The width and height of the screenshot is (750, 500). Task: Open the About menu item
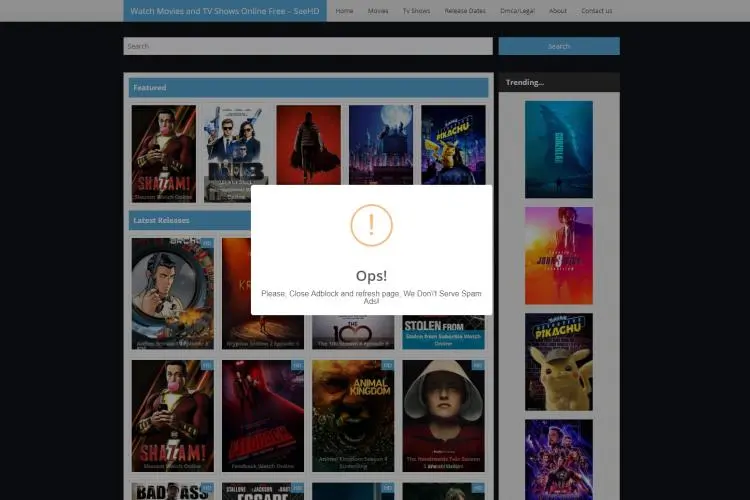(558, 11)
